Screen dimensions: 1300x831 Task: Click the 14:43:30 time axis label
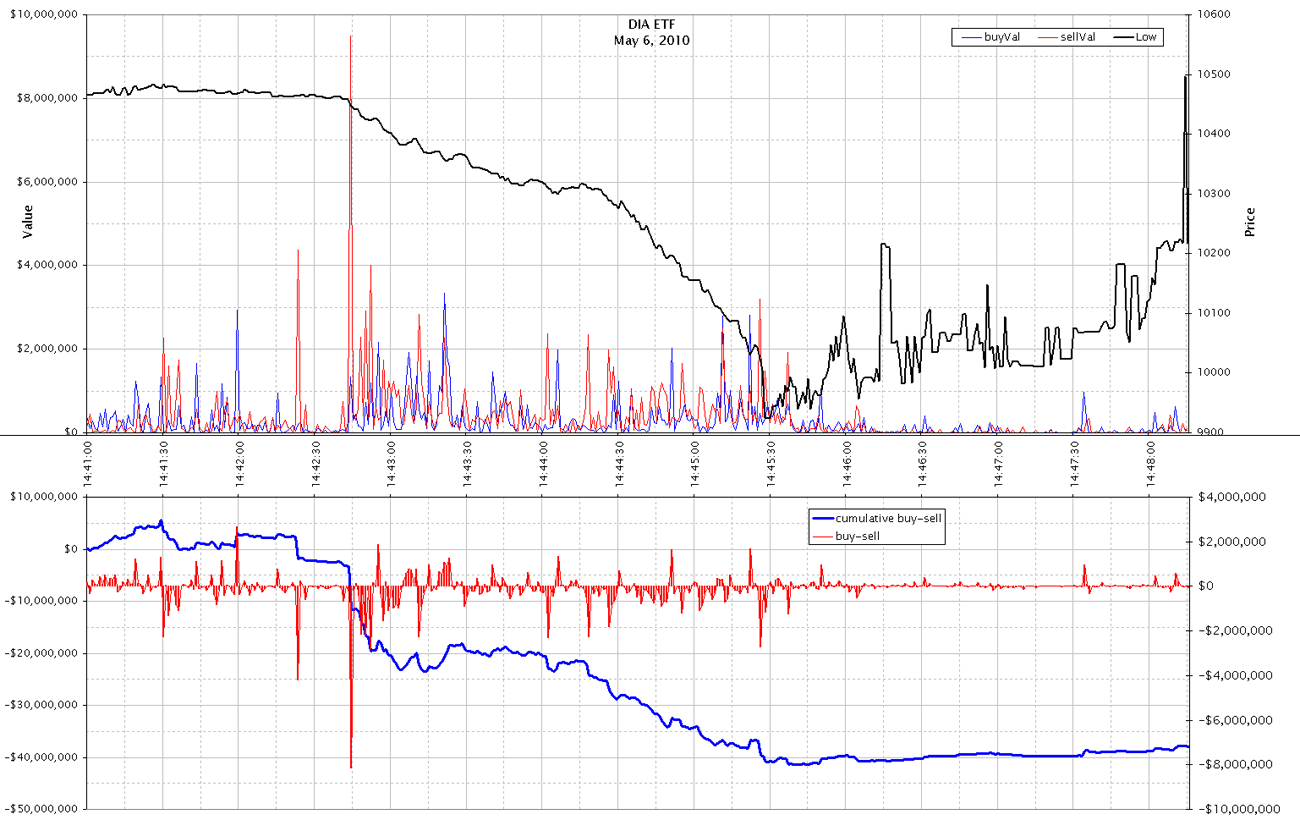[468, 464]
